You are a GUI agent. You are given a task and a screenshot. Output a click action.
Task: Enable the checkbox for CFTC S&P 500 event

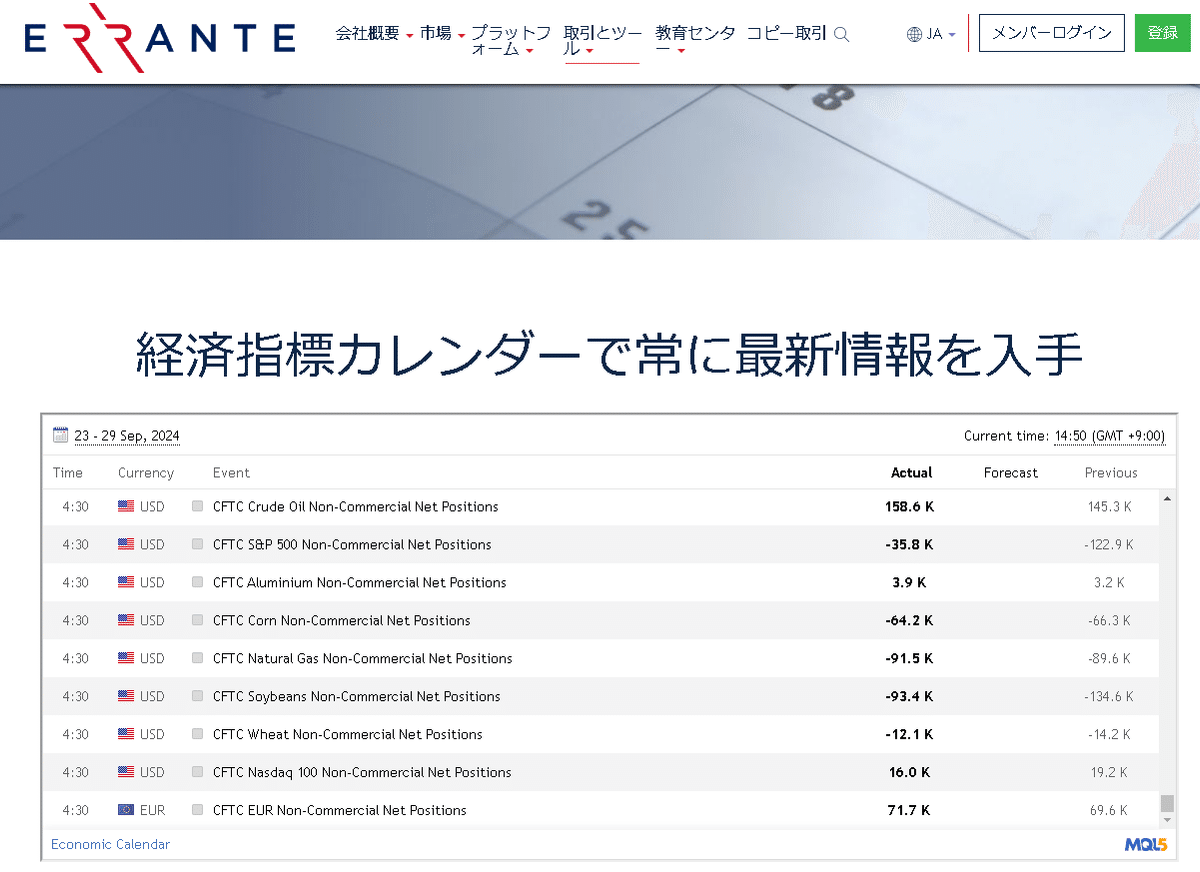pyautogui.click(x=197, y=544)
